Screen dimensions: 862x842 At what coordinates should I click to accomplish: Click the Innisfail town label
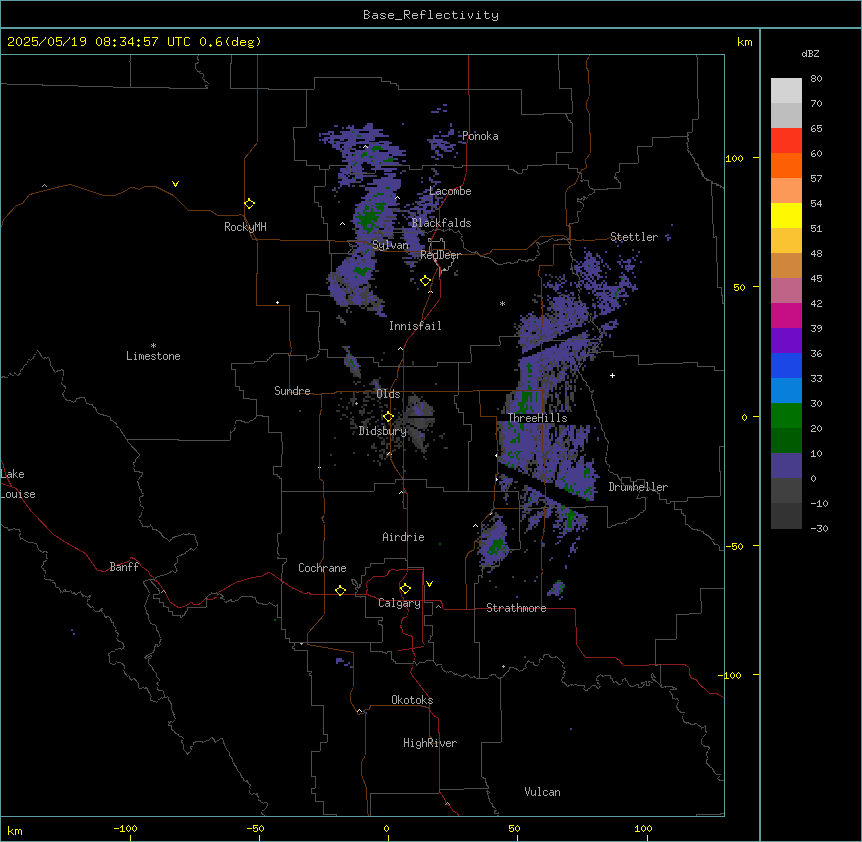[415, 326]
